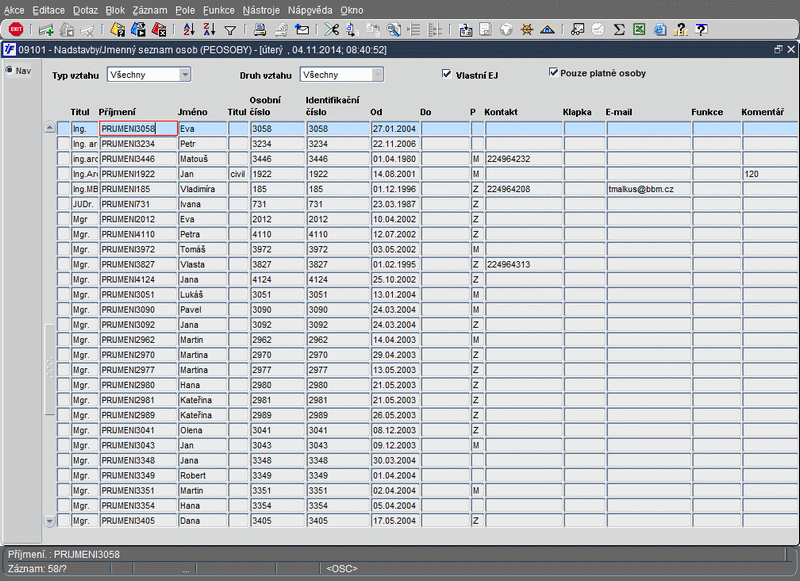This screenshot has height=581, width=800.
Task: Click the copy text icon
Action: point(352,30)
